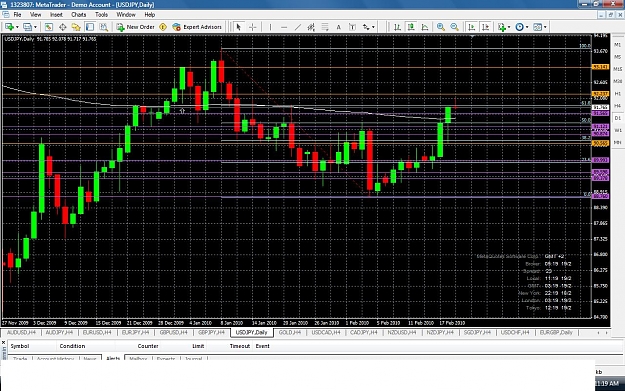The width and height of the screenshot is (625, 391).
Task: Open the Mailbox terminal tab
Action: (x=138, y=358)
